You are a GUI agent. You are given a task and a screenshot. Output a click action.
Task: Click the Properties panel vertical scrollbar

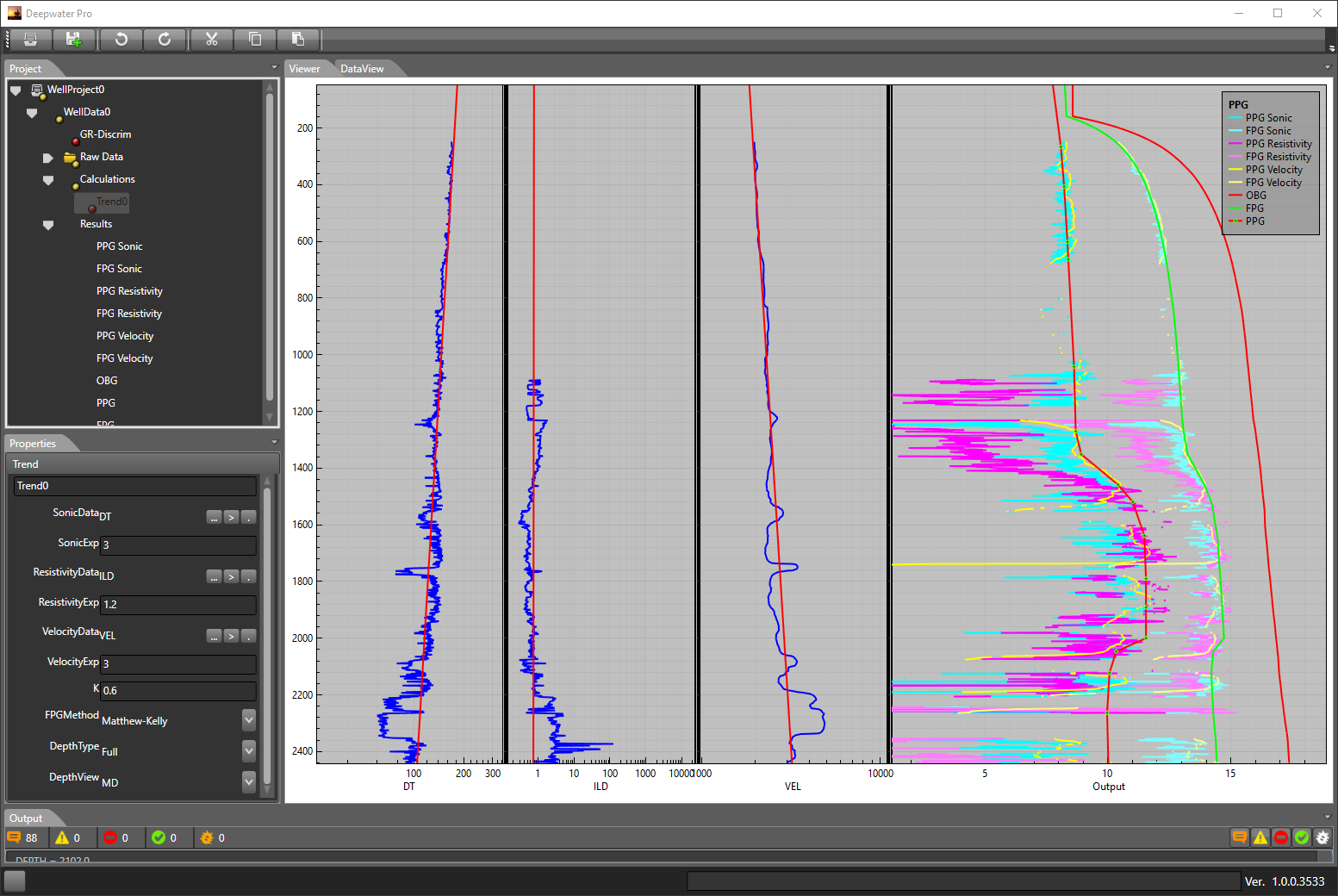(267, 638)
